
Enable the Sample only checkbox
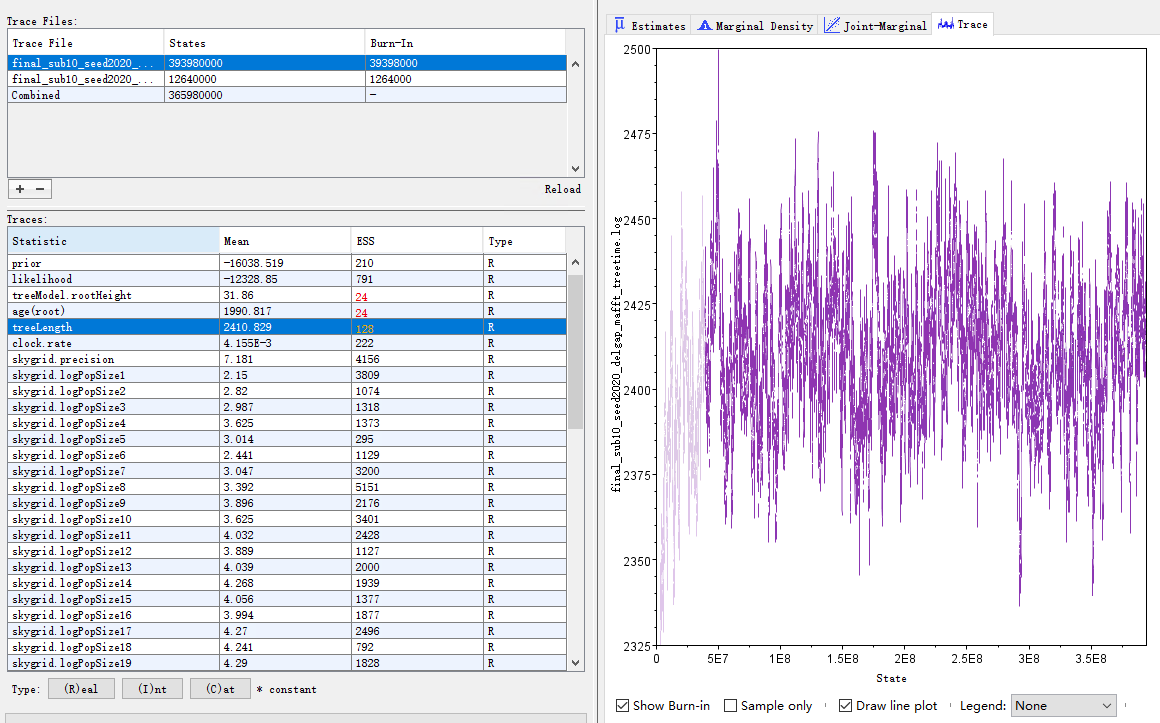[x=729, y=705]
